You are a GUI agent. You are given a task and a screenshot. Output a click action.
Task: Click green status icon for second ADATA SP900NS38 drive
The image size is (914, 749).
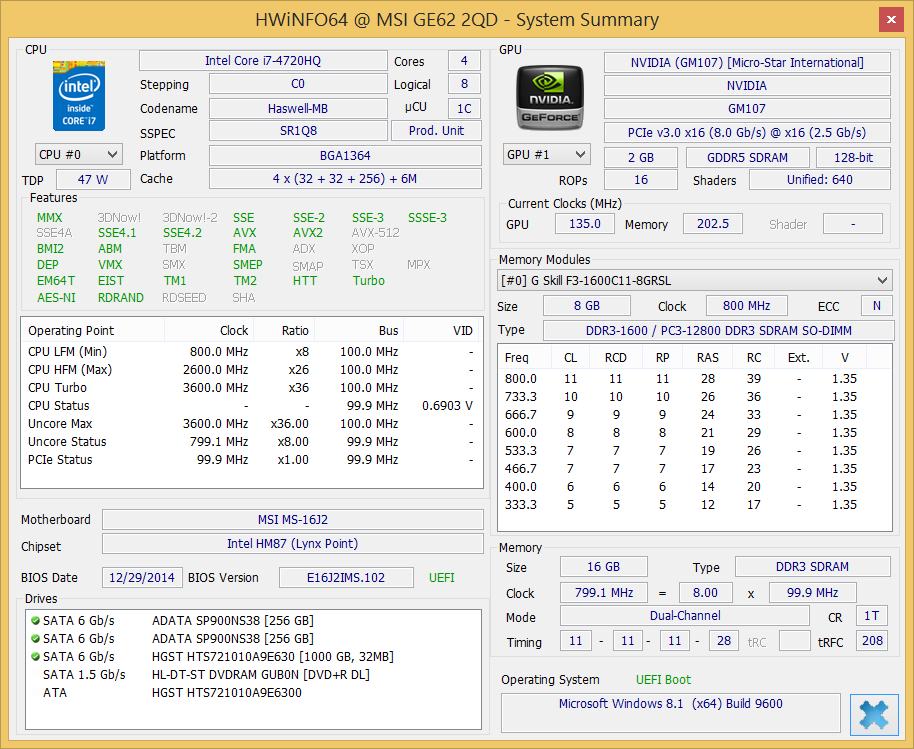[36, 639]
